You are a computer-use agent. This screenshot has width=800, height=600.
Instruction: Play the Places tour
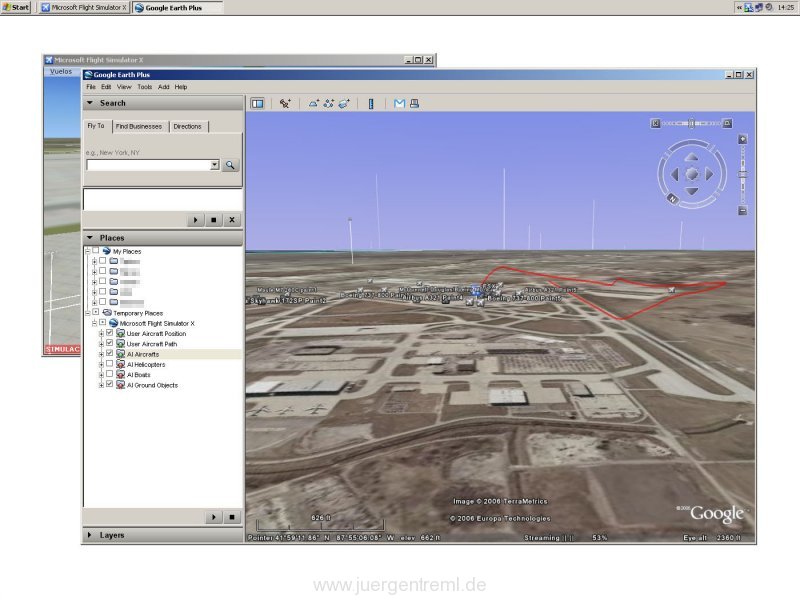(213, 517)
